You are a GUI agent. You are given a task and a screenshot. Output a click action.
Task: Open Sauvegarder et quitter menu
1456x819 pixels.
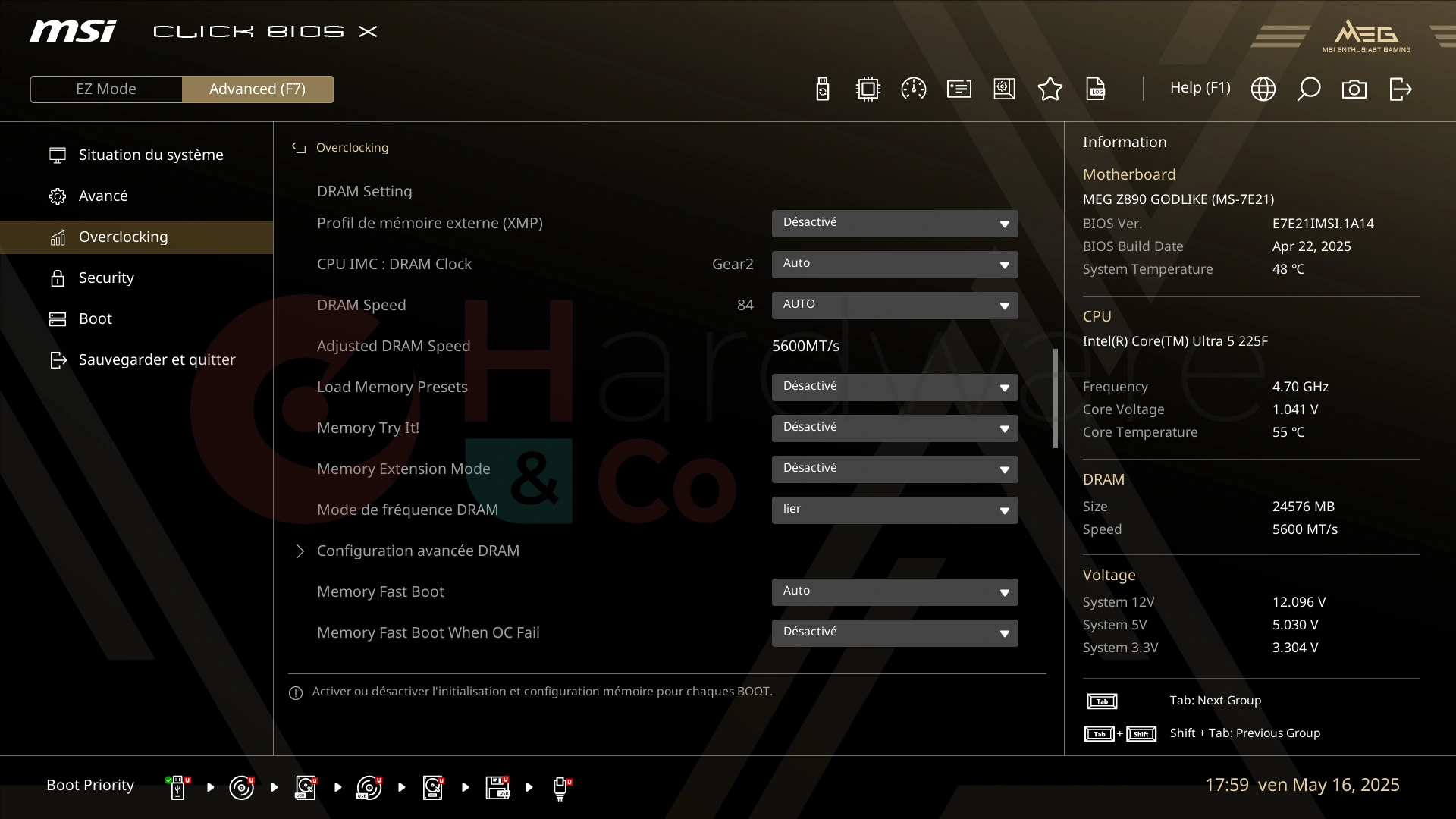(x=136, y=360)
